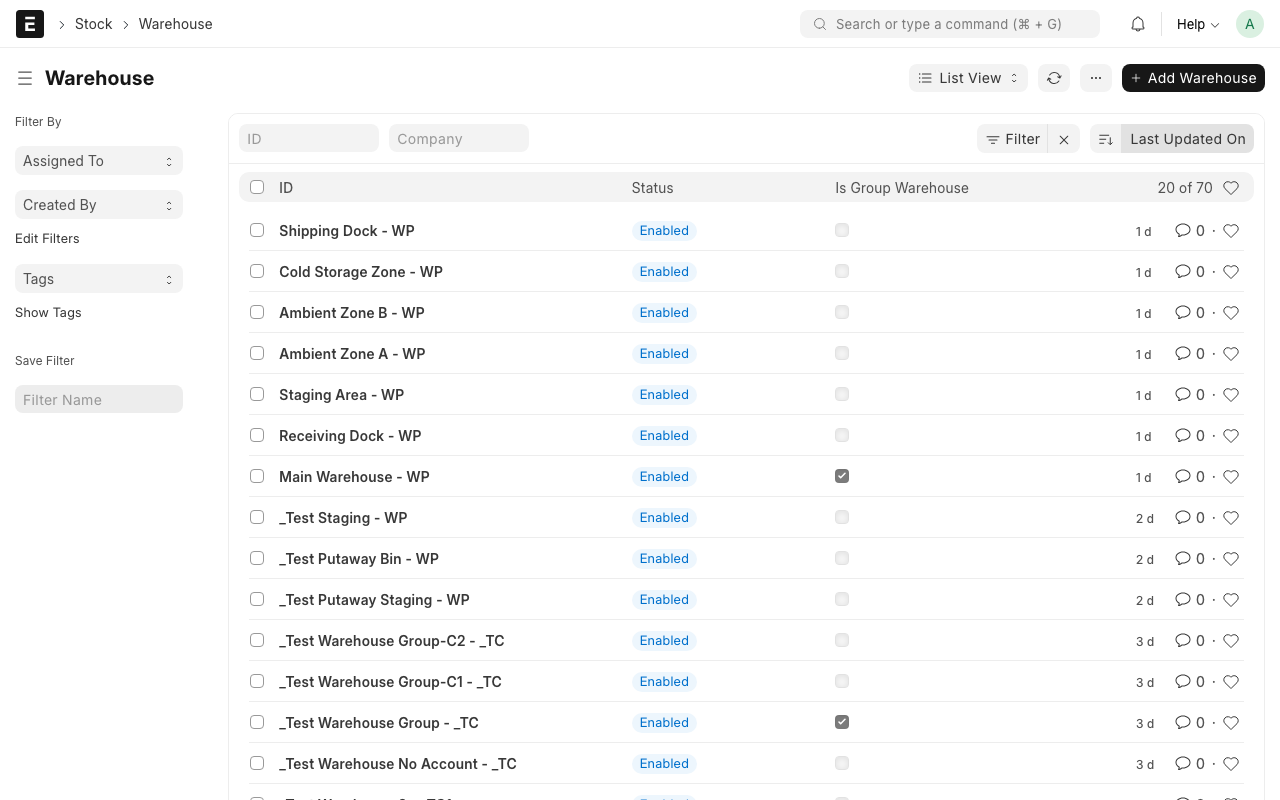The width and height of the screenshot is (1280, 800).
Task: Toggle the sidebar hamburger icon
Action: (x=25, y=78)
